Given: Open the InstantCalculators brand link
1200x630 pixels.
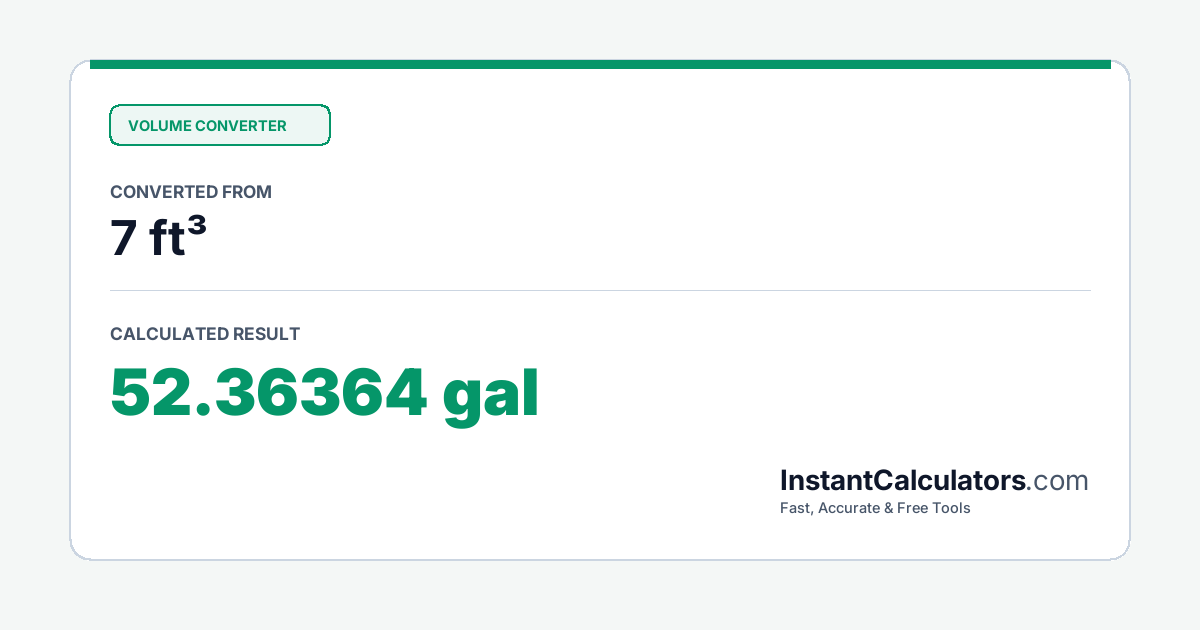Looking at the screenshot, I should pyautogui.click(x=903, y=481).
